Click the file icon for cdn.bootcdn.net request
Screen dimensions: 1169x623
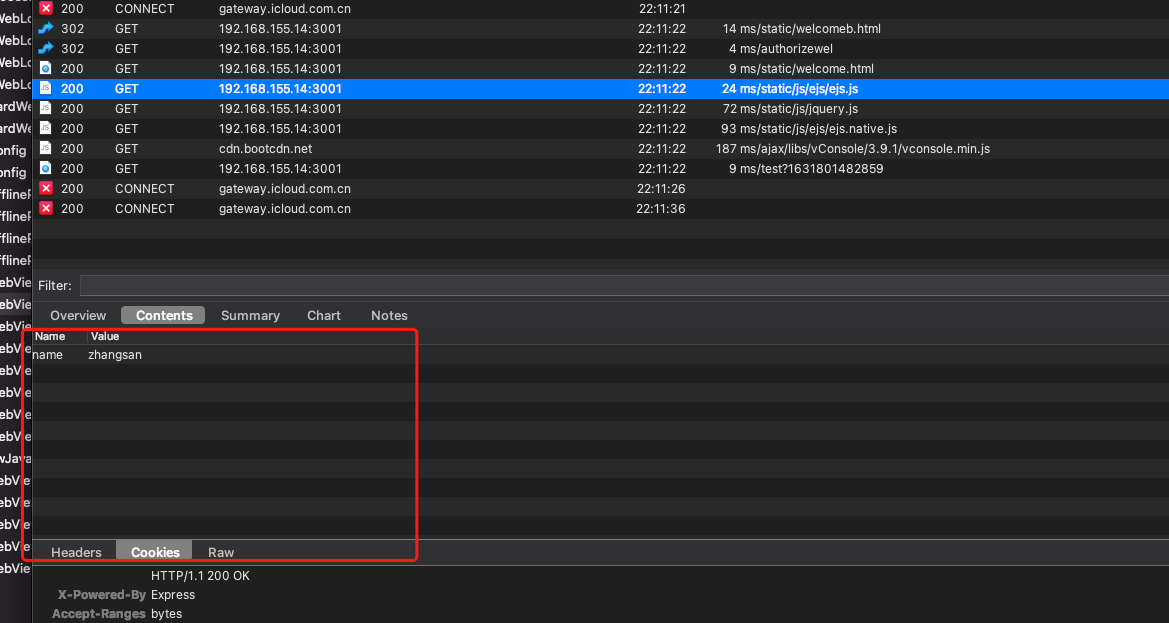(45, 148)
